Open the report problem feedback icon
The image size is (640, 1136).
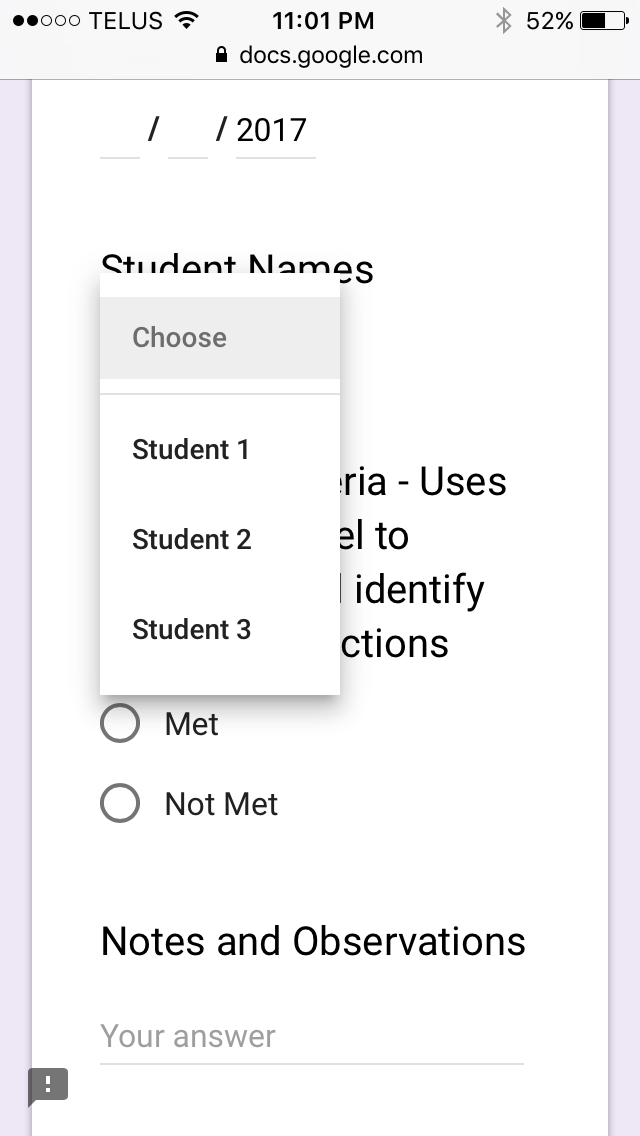tap(48, 1086)
